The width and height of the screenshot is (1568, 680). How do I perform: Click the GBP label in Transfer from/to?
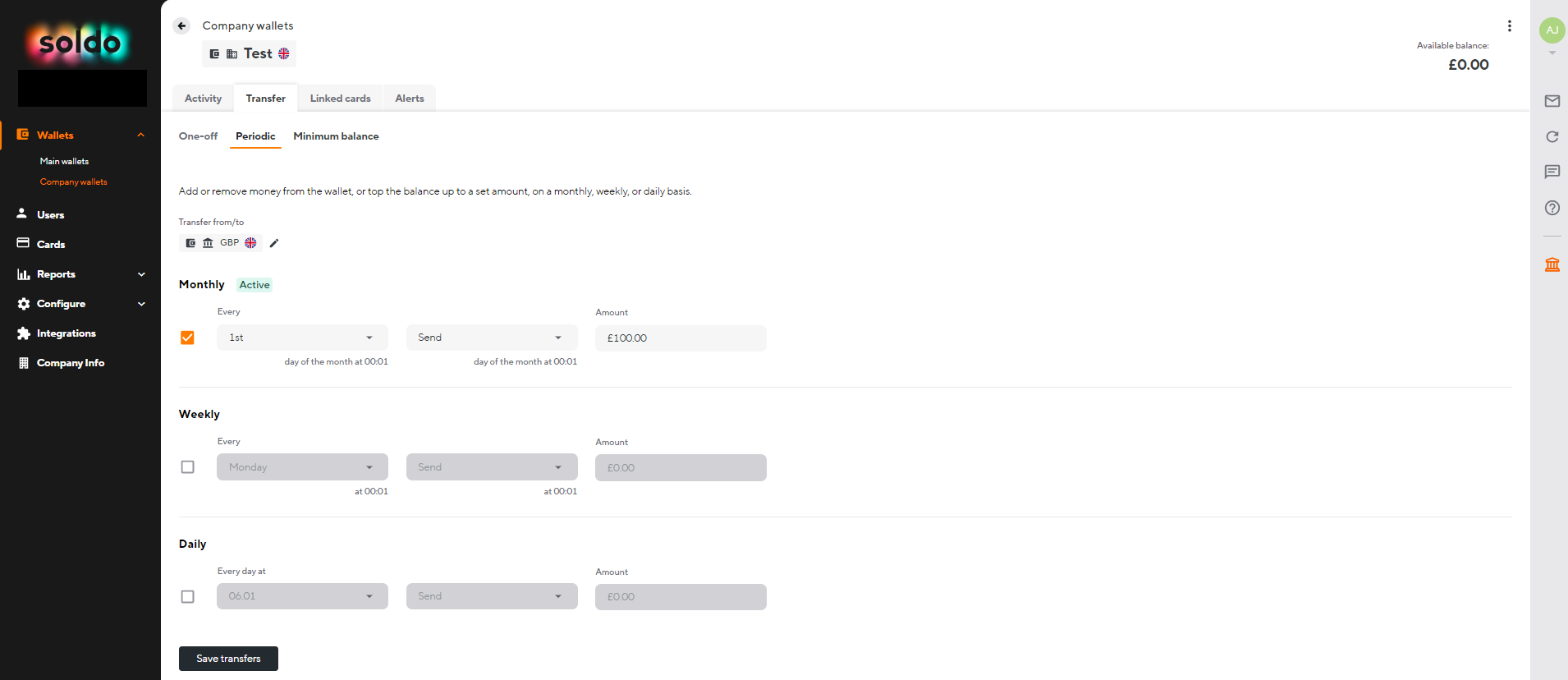229,243
